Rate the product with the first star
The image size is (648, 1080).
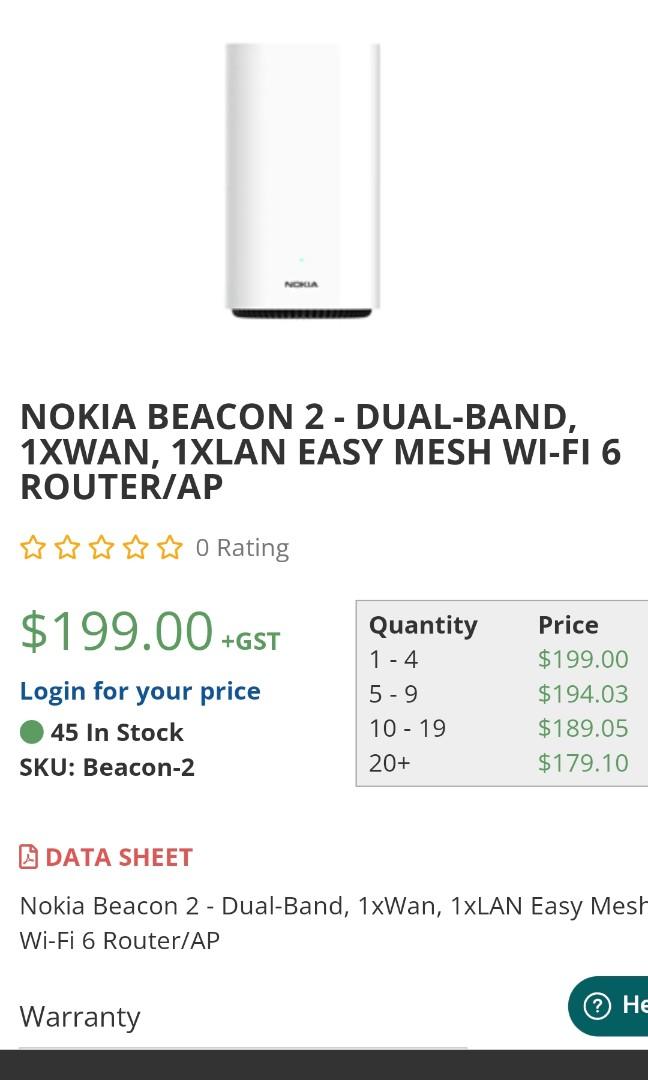(32, 546)
